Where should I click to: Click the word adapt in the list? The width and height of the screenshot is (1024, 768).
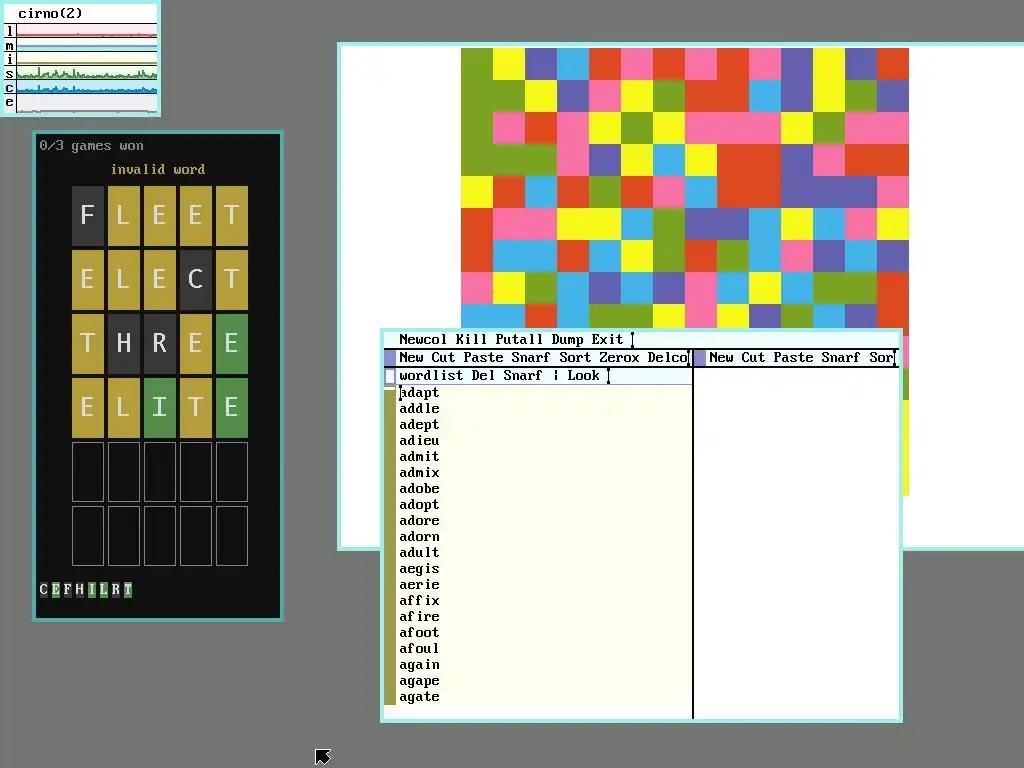pyautogui.click(x=419, y=392)
